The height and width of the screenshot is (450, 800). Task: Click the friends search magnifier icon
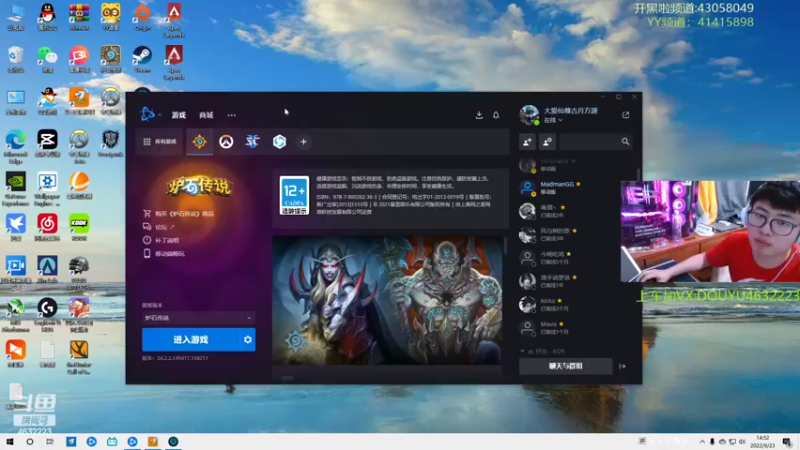pyautogui.click(x=626, y=142)
